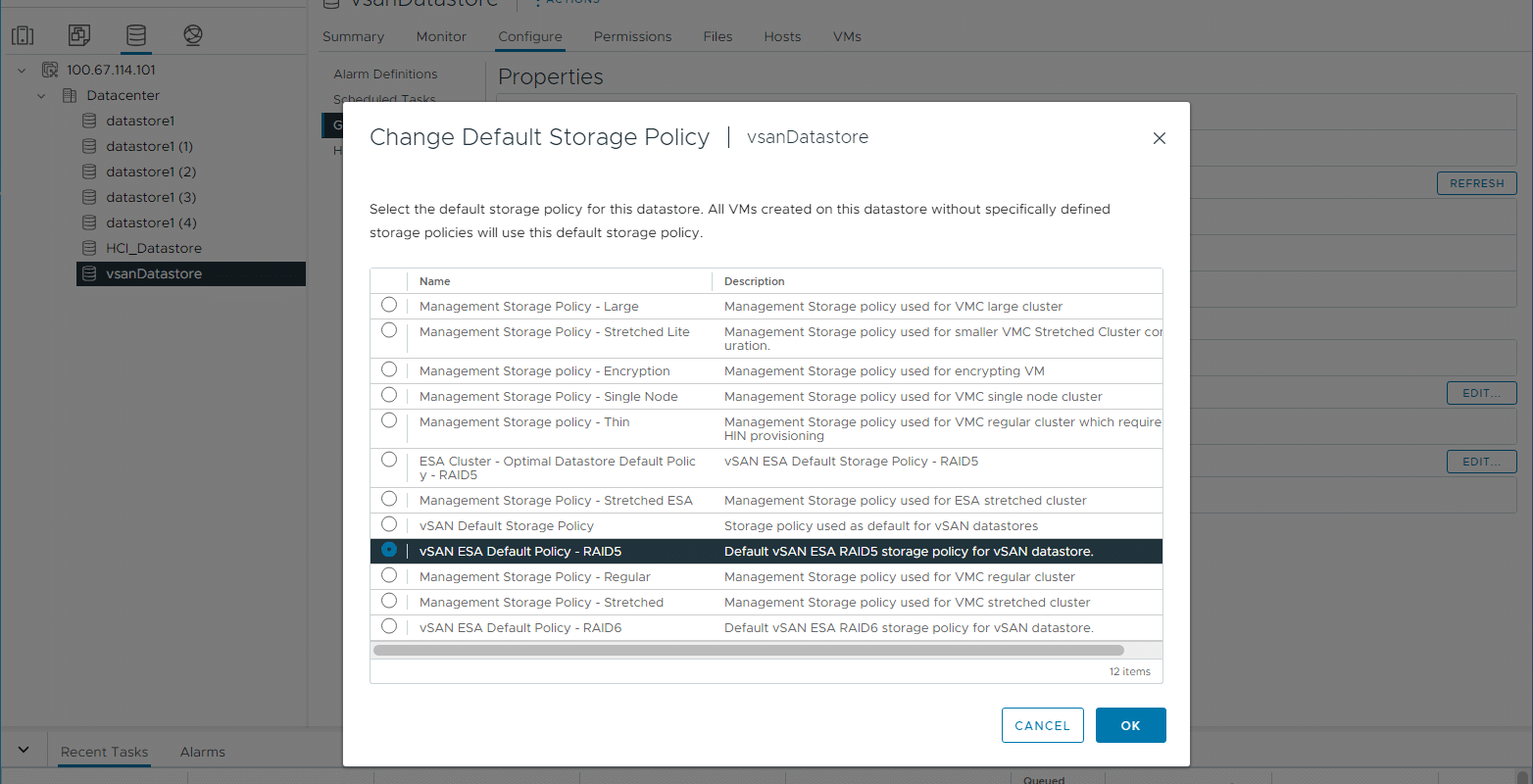Select Management Storage policy - Encryption radio
The height and width of the screenshot is (784, 1533).
[x=389, y=369]
